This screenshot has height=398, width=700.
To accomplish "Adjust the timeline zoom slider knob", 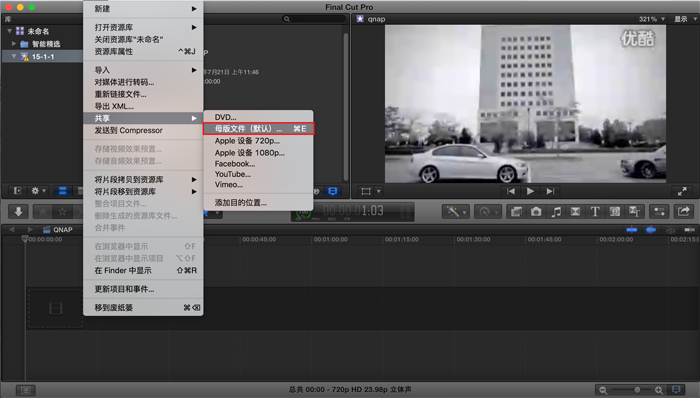I will (637, 390).
